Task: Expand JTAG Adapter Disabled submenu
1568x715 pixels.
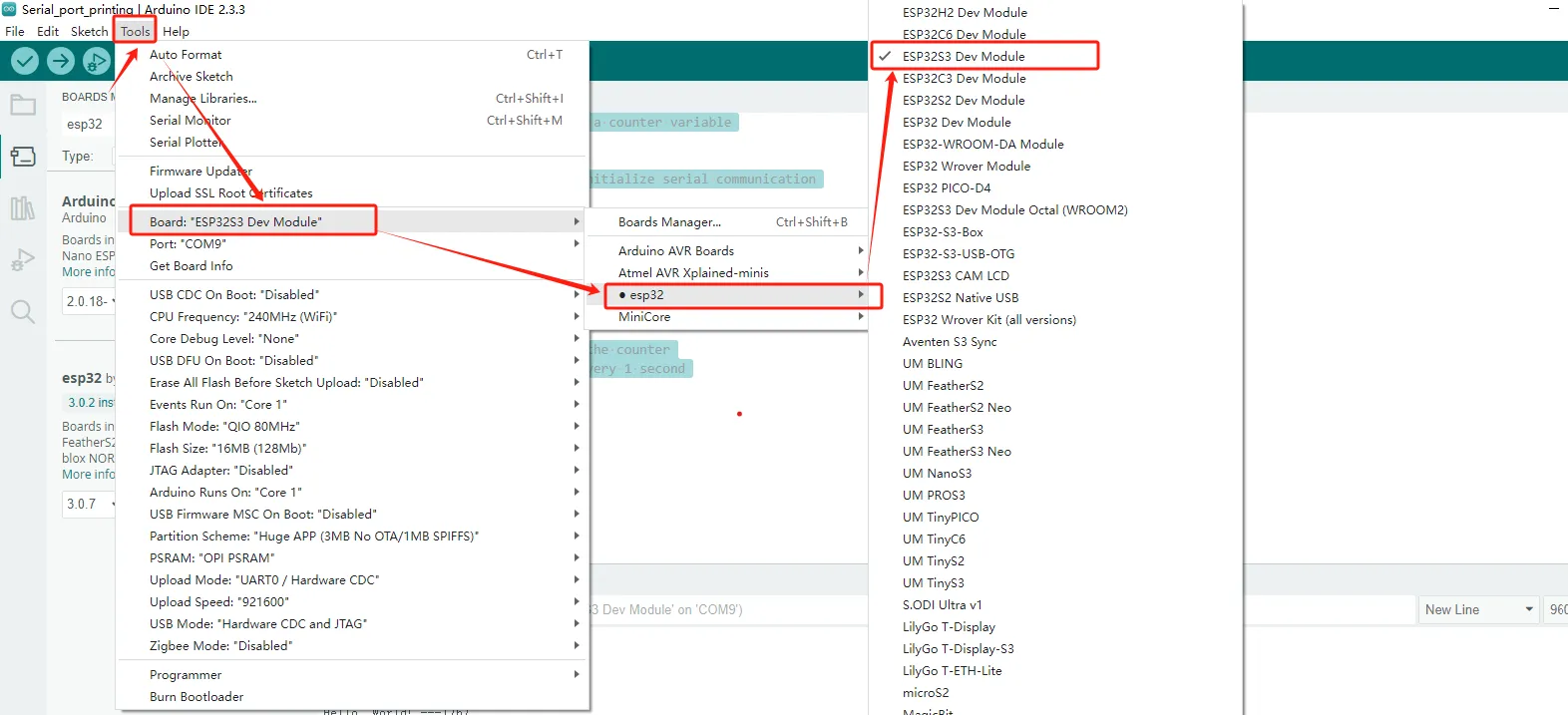Action: pyautogui.click(x=353, y=471)
